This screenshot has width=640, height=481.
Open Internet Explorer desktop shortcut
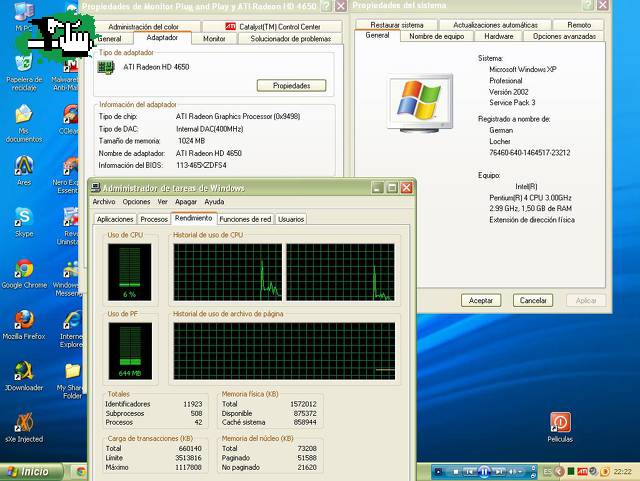point(71,329)
